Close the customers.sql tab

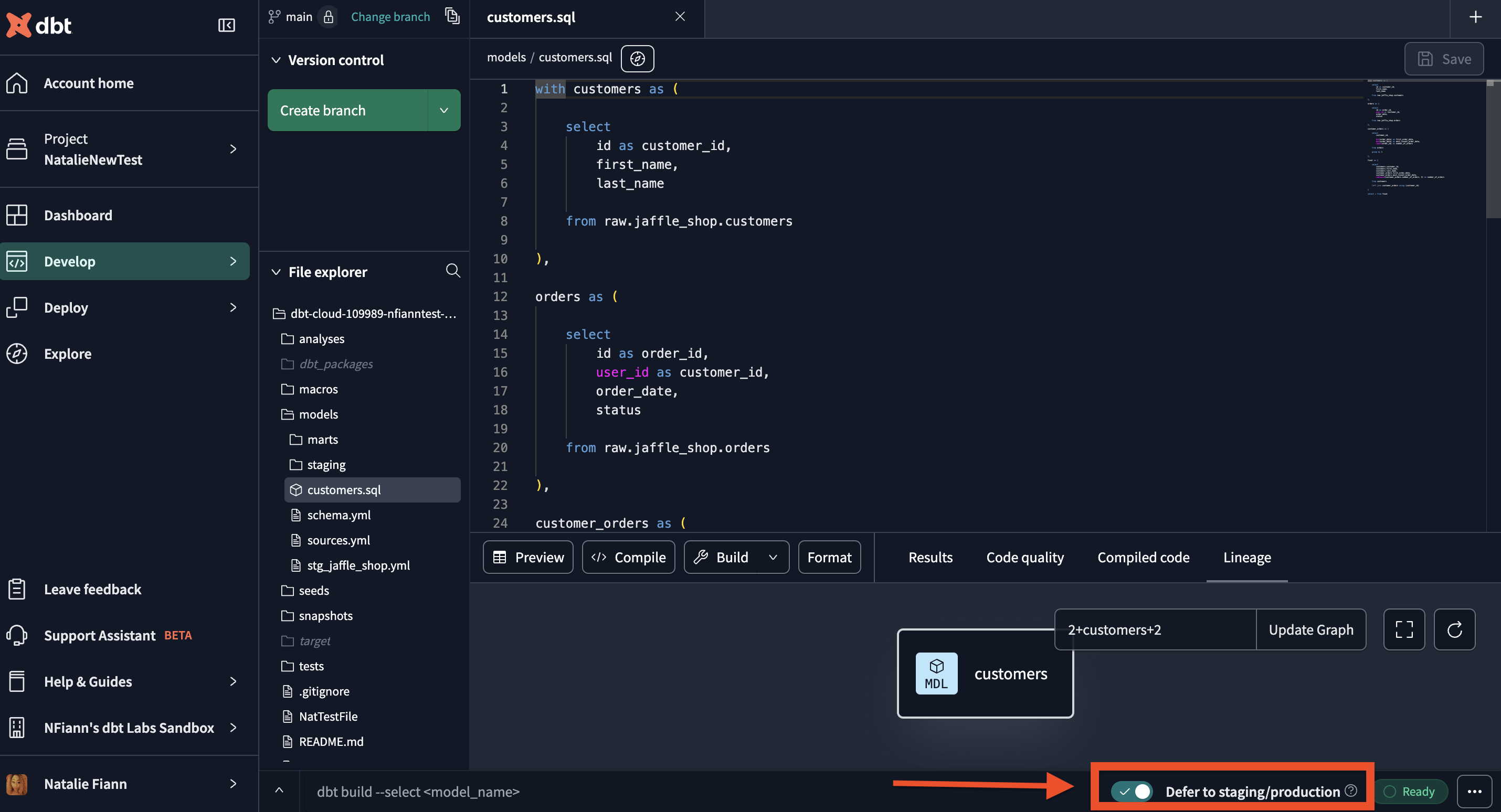pos(680,17)
